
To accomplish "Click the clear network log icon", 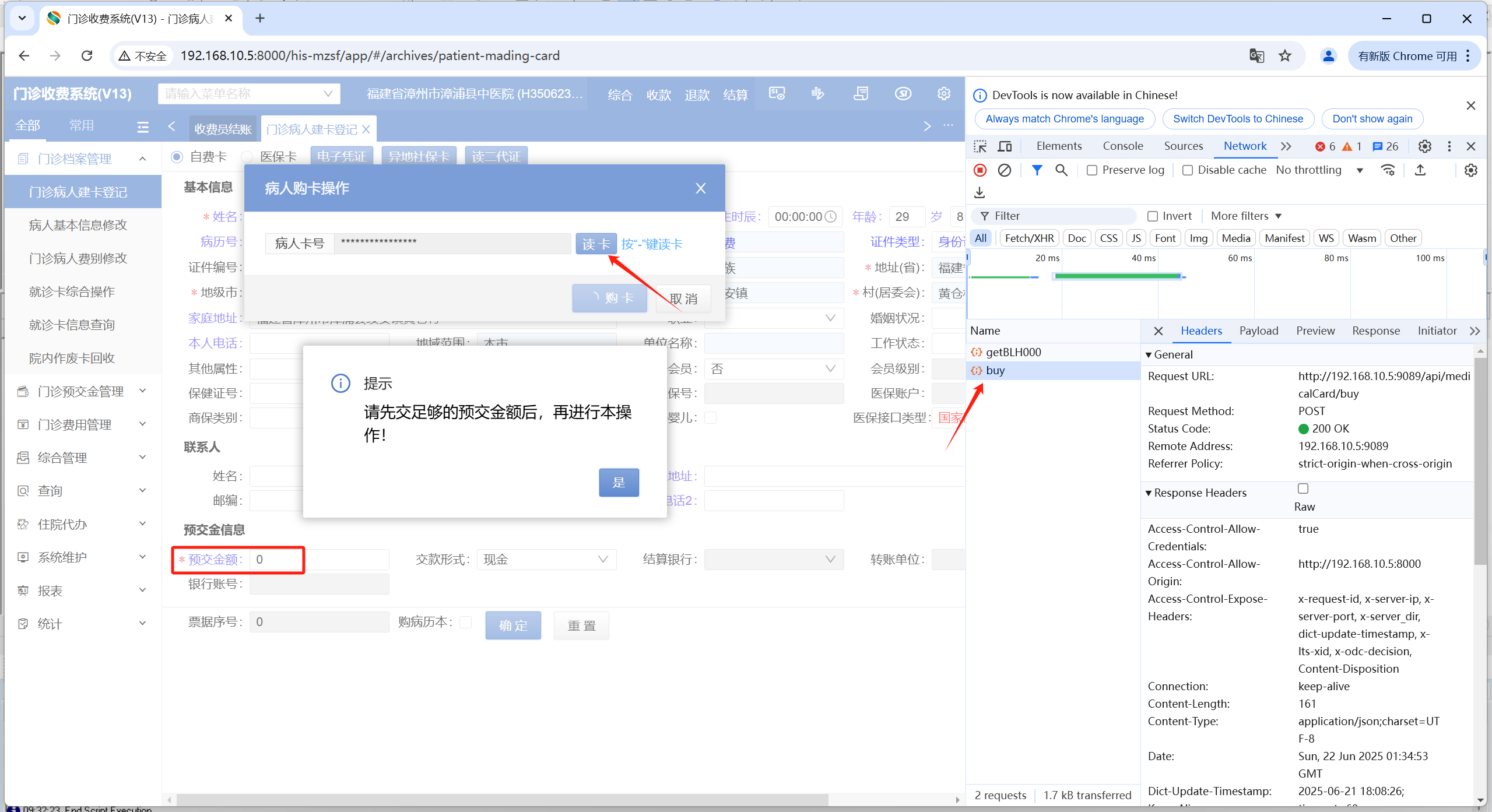I will [1004, 170].
